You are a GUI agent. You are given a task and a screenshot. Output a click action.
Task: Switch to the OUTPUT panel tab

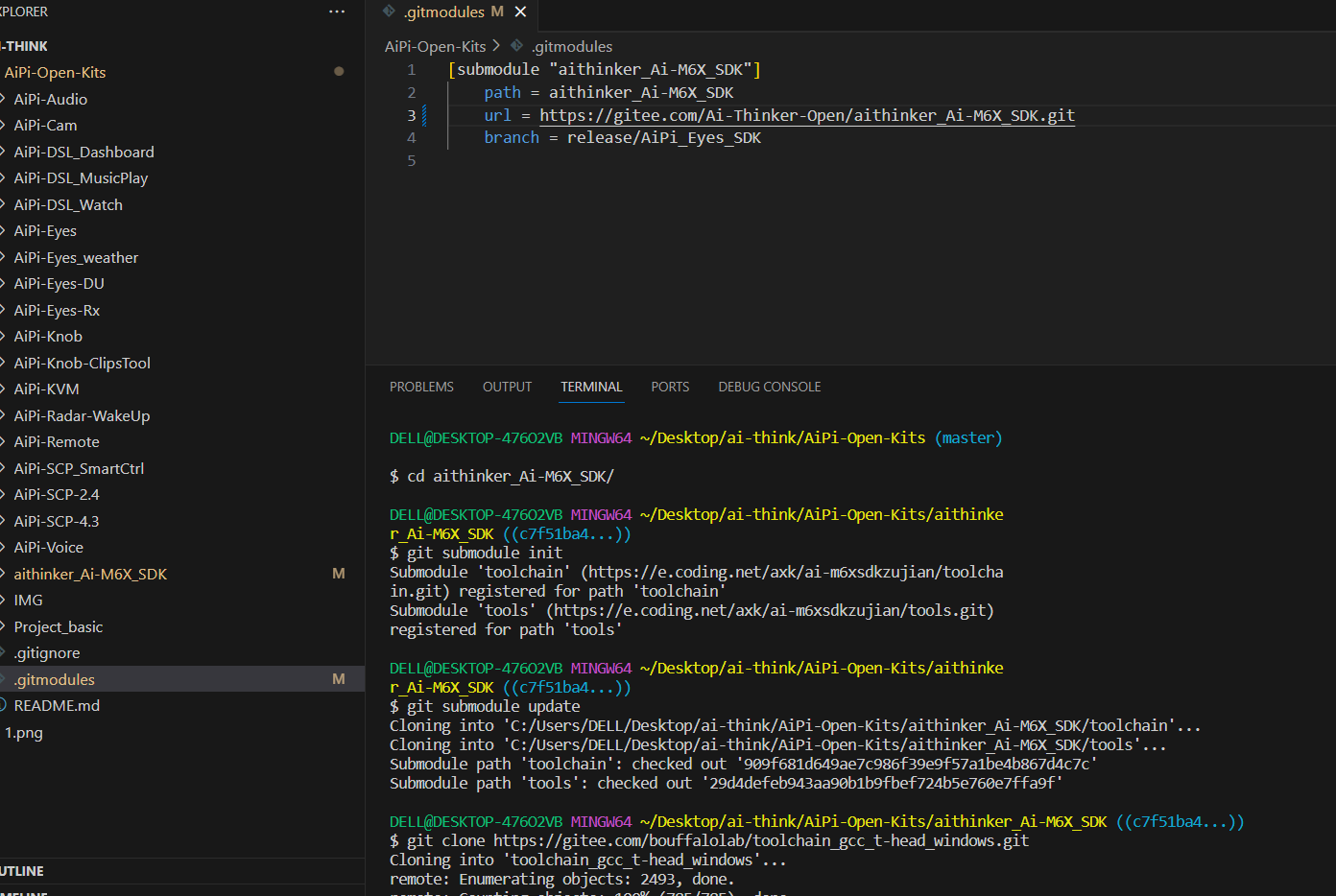point(507,387)
